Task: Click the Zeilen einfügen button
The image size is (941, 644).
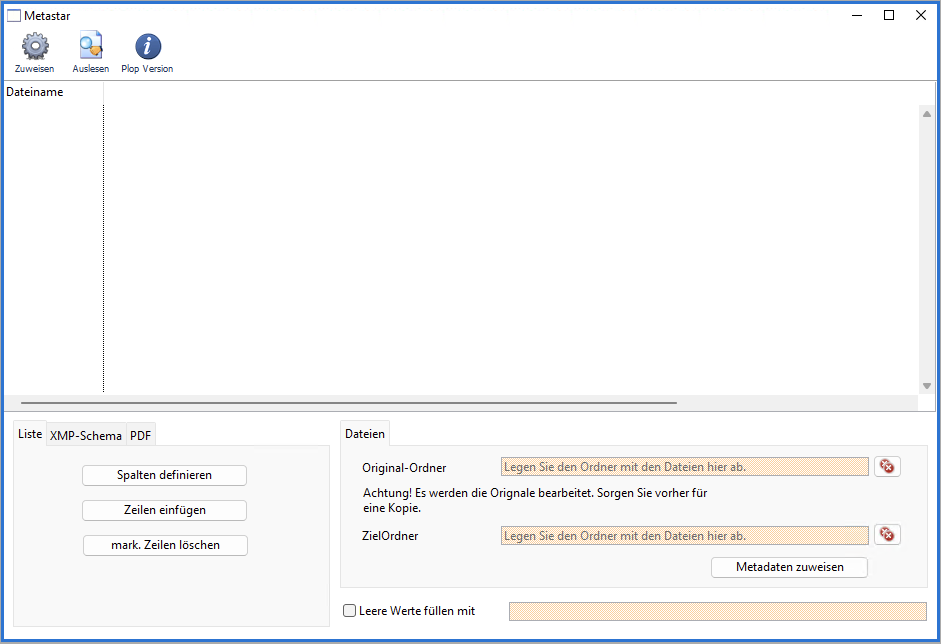Action: (x=164, y=510)
